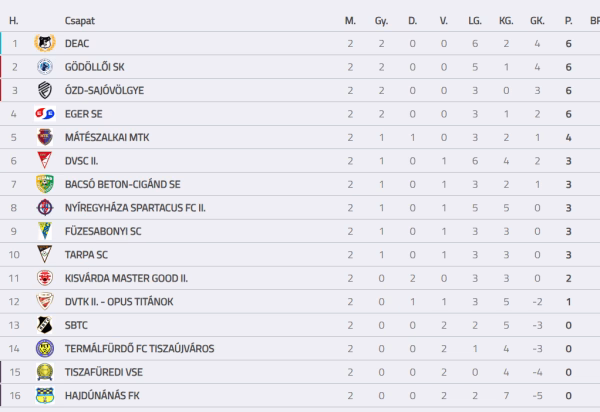Click the Hajdúnánás FK crest icon
This screenshot has width=600, height=412.
45,396
